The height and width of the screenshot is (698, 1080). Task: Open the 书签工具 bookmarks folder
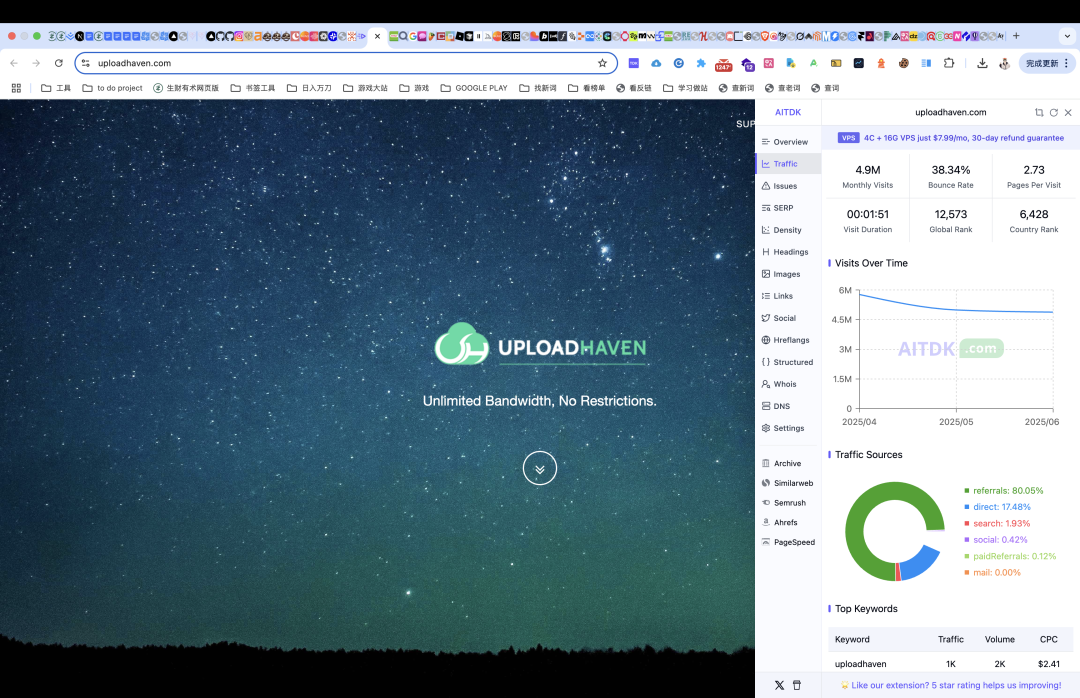click(x=253, y=88)
